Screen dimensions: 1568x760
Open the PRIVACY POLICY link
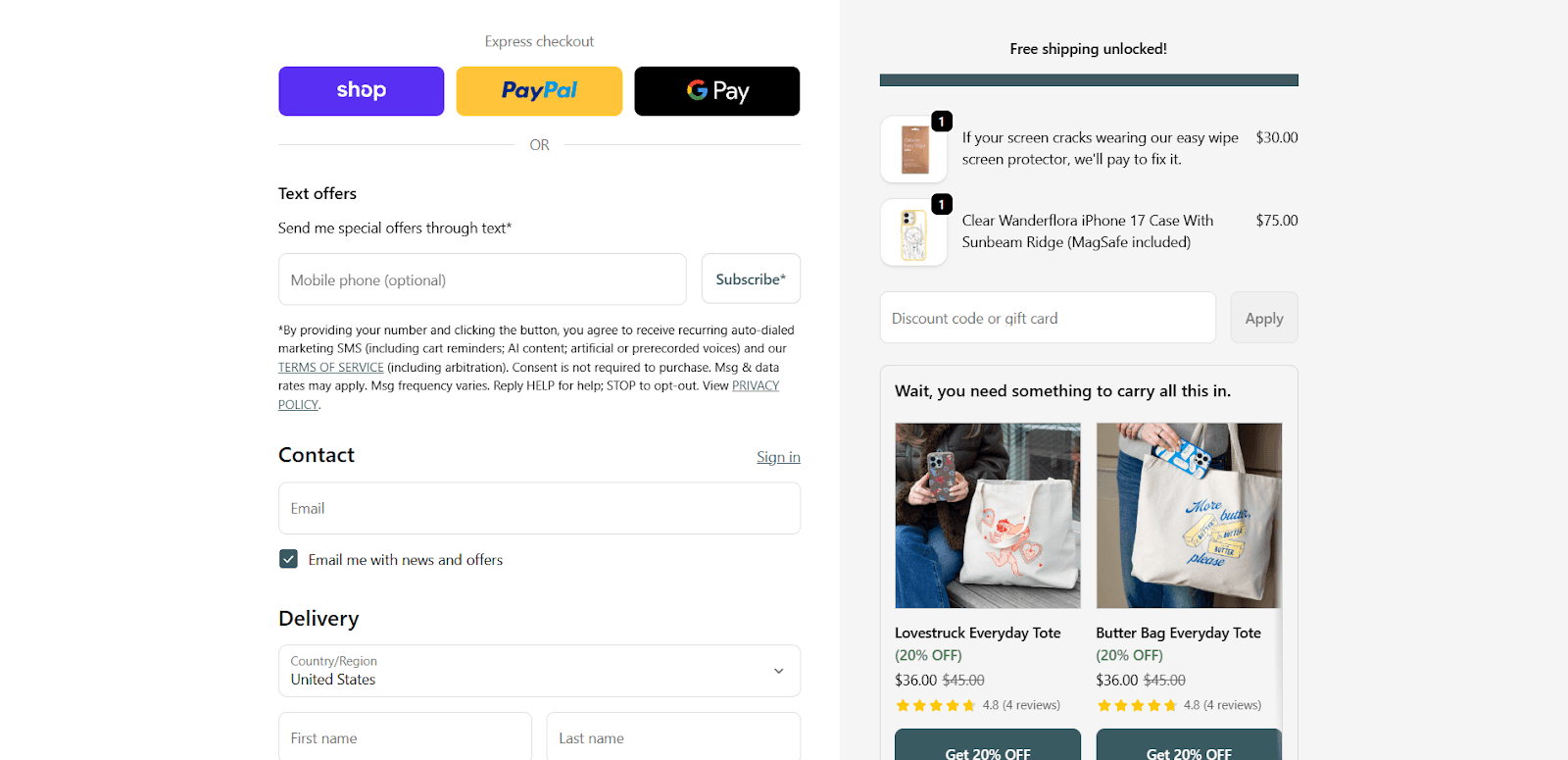pos(755,384)
